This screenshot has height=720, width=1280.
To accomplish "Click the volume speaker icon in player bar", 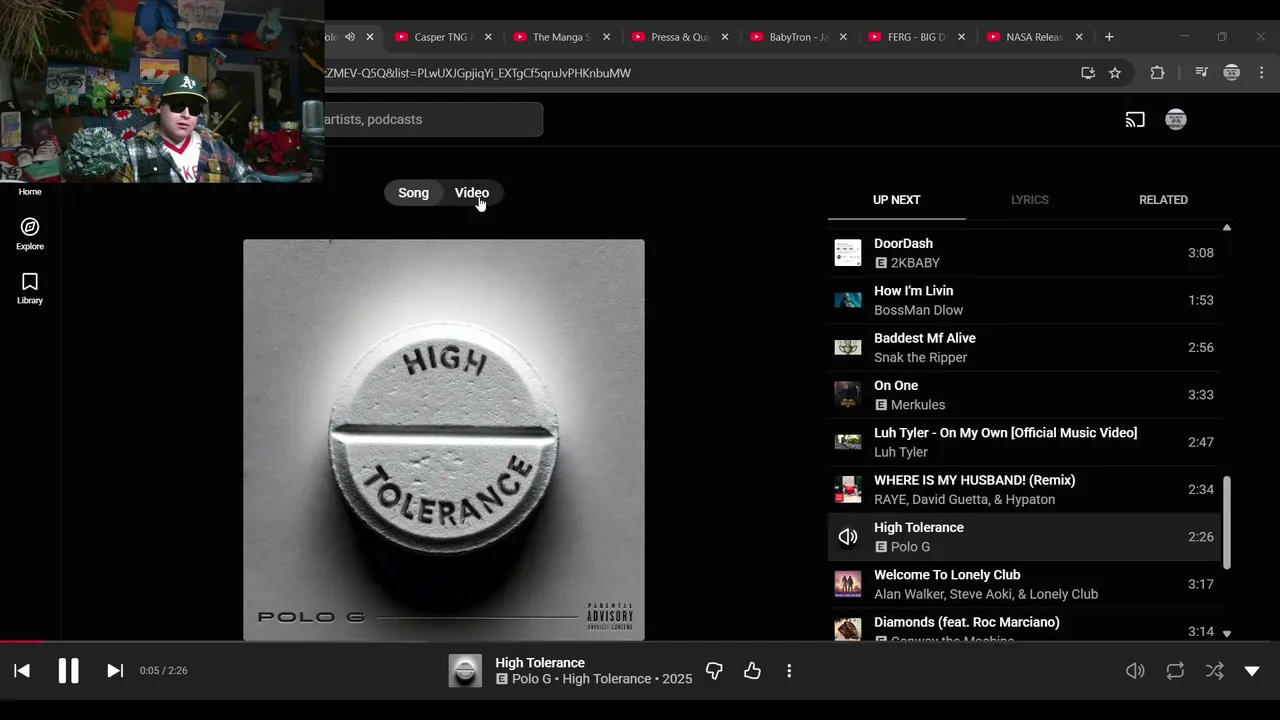I will click(x=1135, y=671).
